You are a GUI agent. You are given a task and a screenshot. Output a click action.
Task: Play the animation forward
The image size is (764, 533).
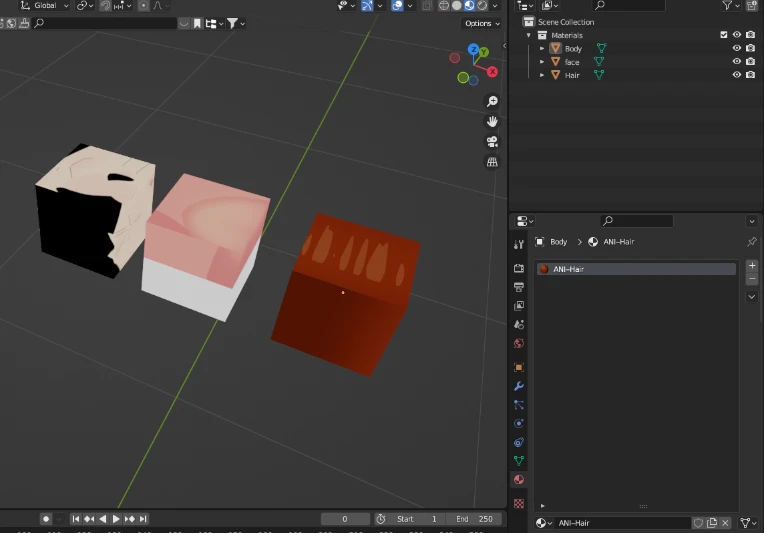pos(116,519)
